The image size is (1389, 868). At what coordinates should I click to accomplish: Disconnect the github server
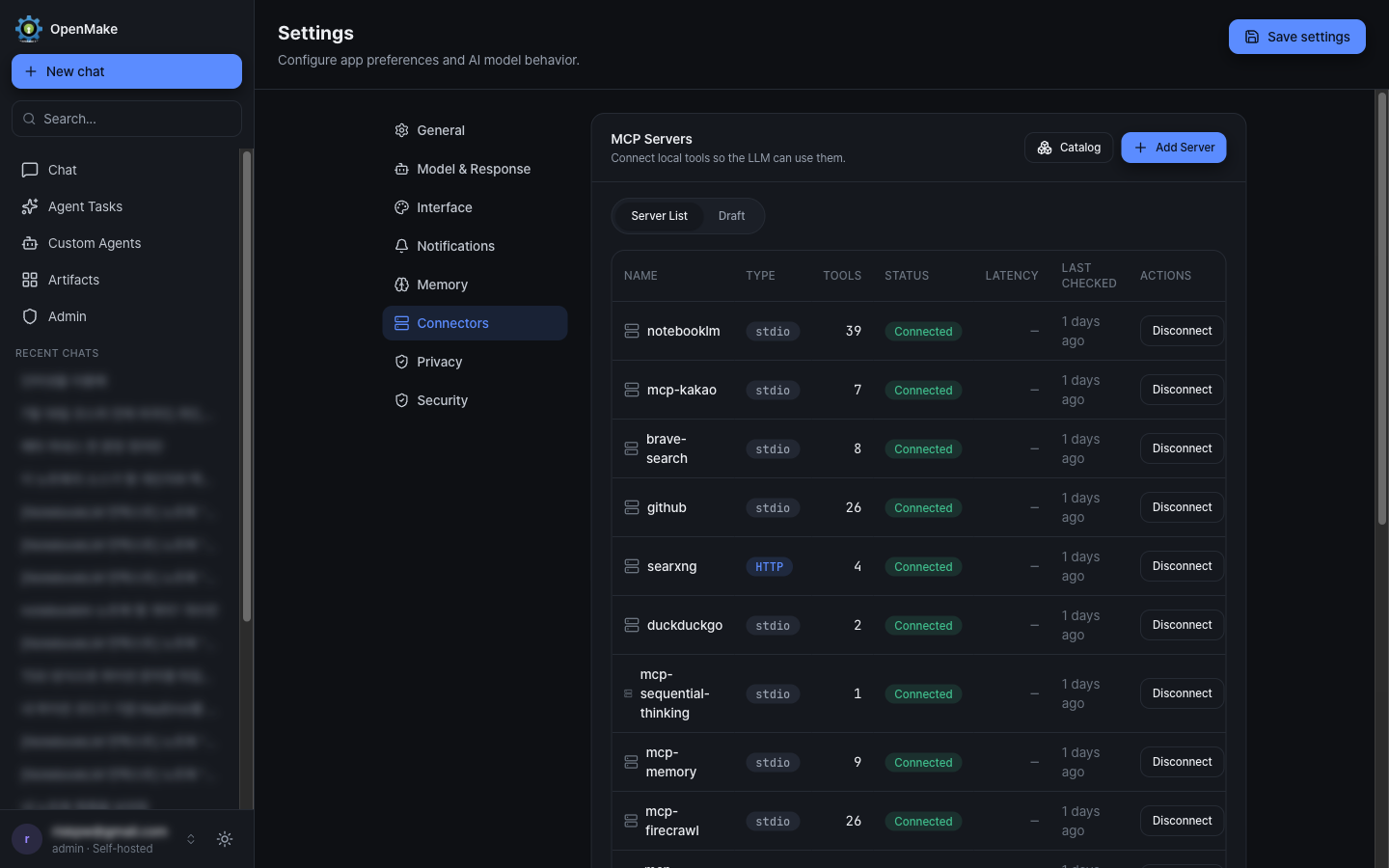coord(1182,507)
